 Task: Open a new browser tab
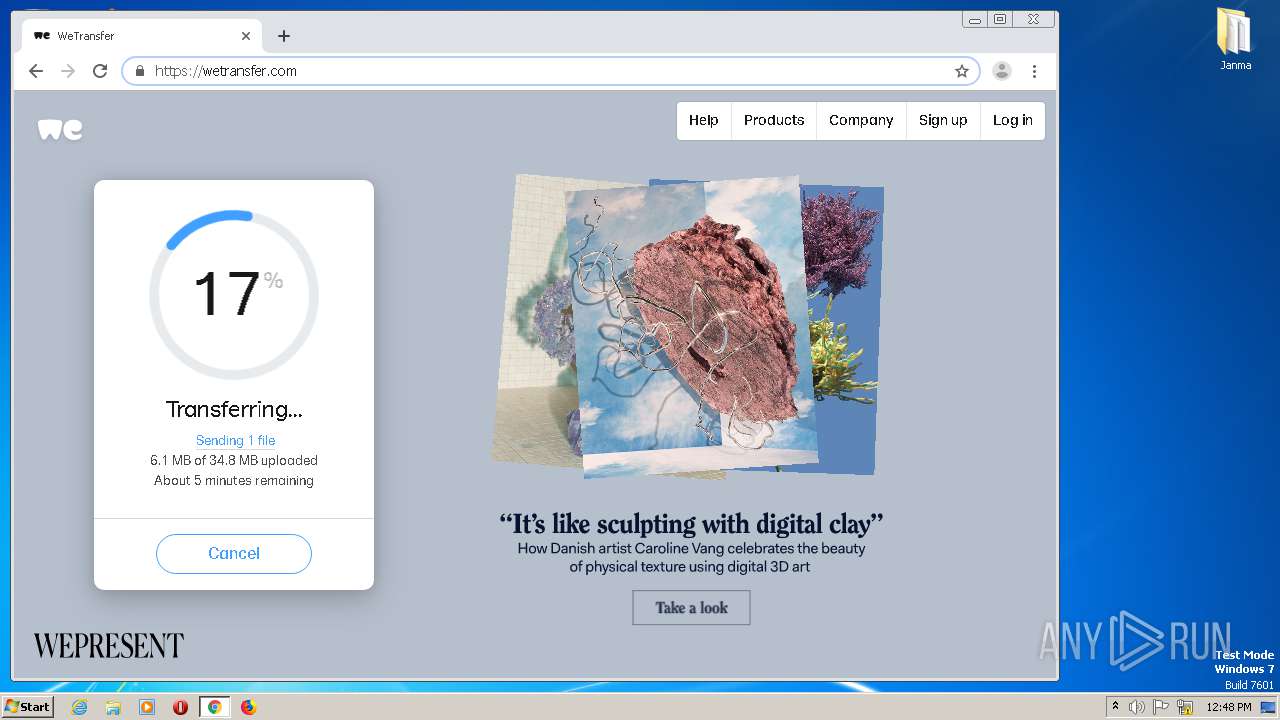tap(284, 36)
